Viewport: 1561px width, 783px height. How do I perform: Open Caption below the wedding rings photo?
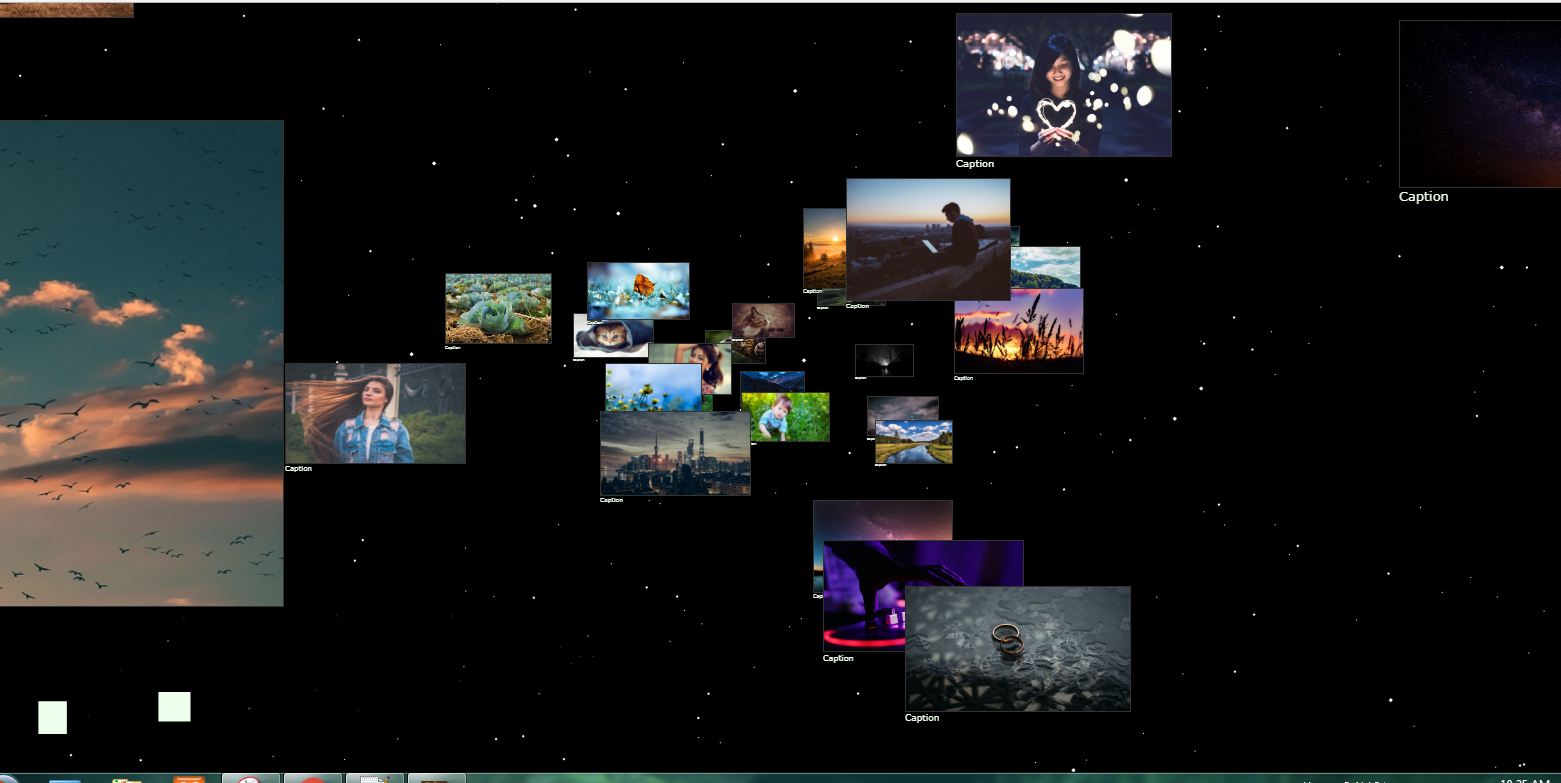coord(920,717)
